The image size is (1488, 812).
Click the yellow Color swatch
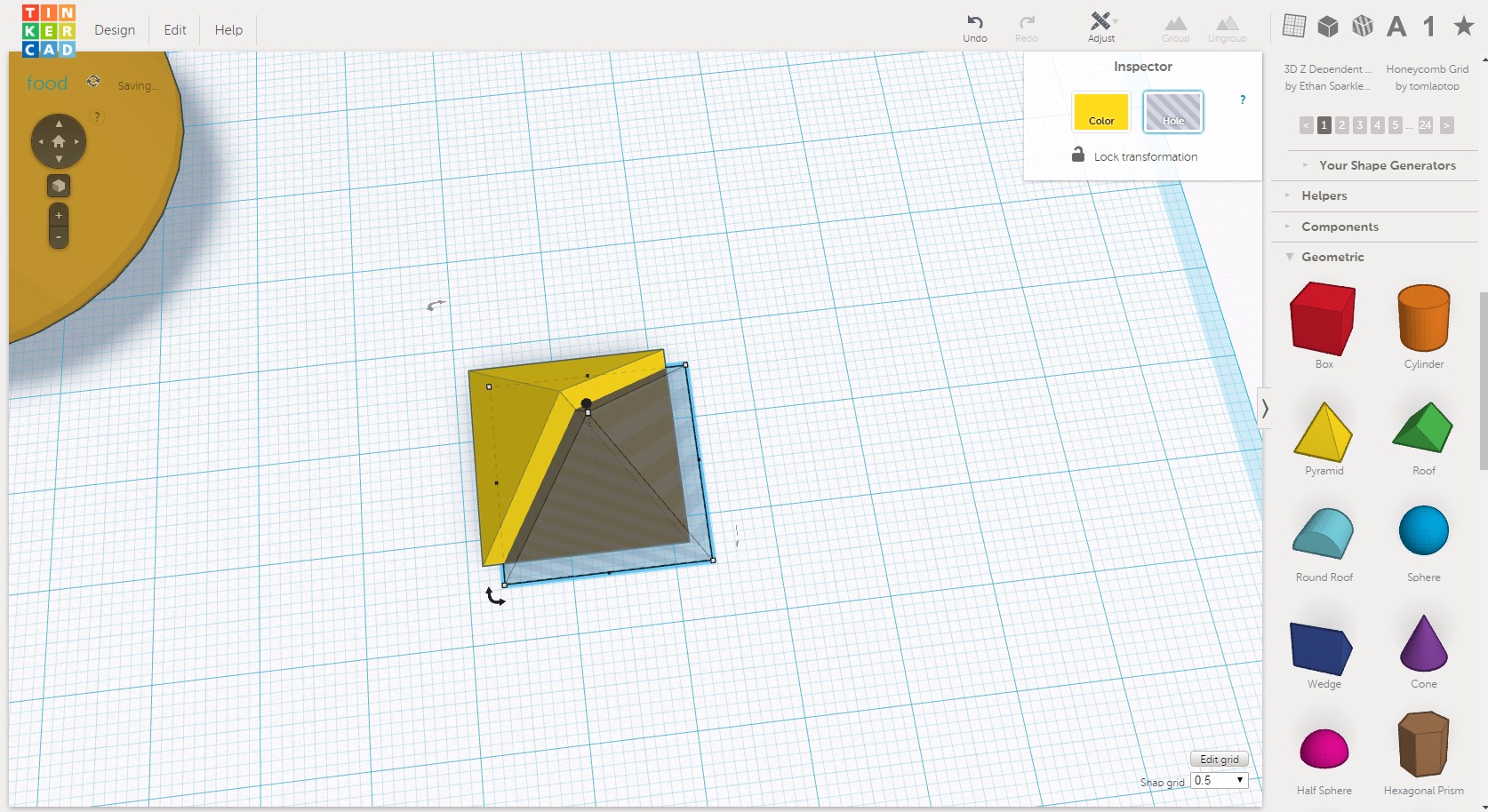[1100, 112]
